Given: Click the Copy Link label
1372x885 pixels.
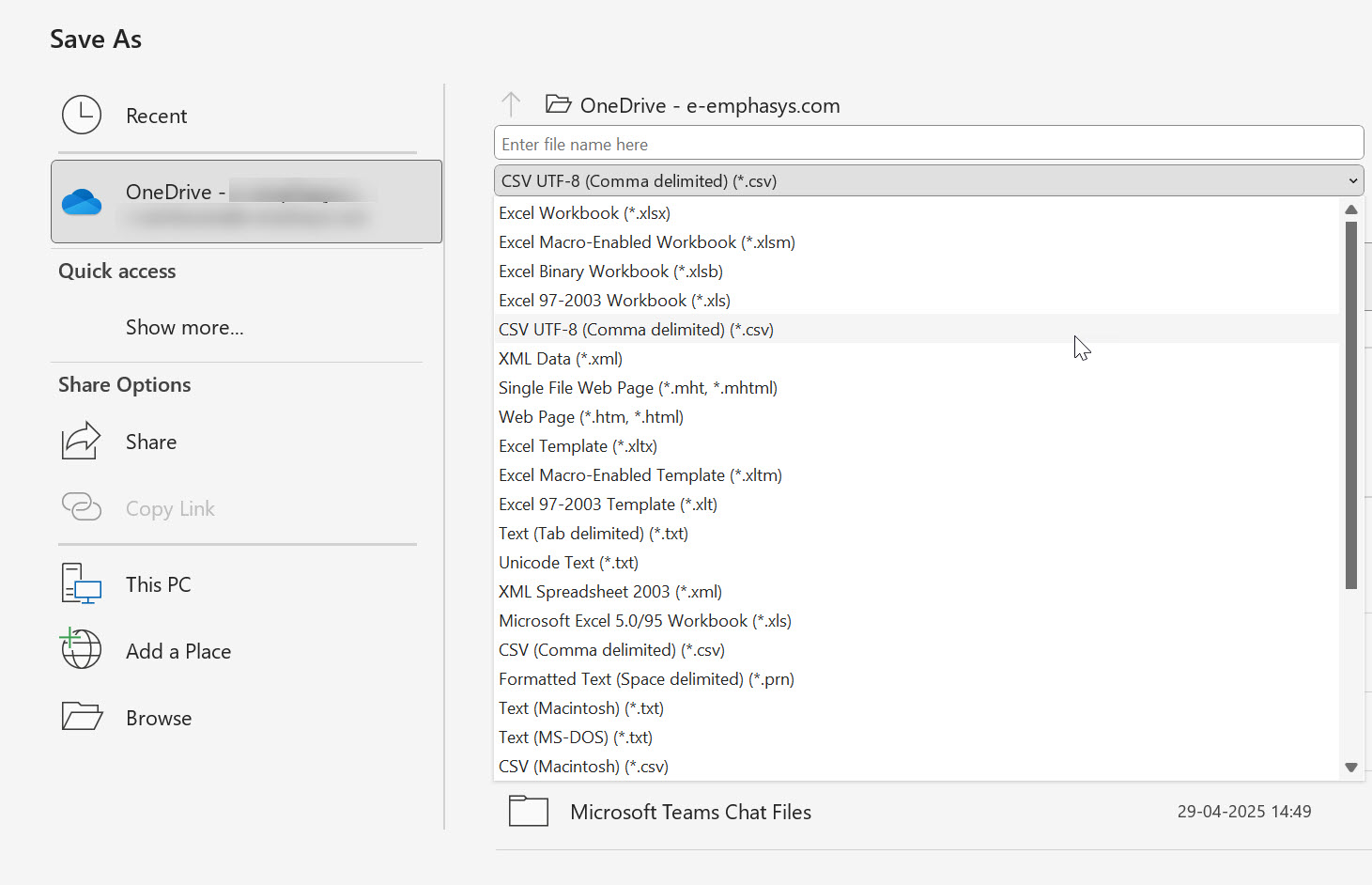Looking at the screenshot, I should tap(170, 508).
